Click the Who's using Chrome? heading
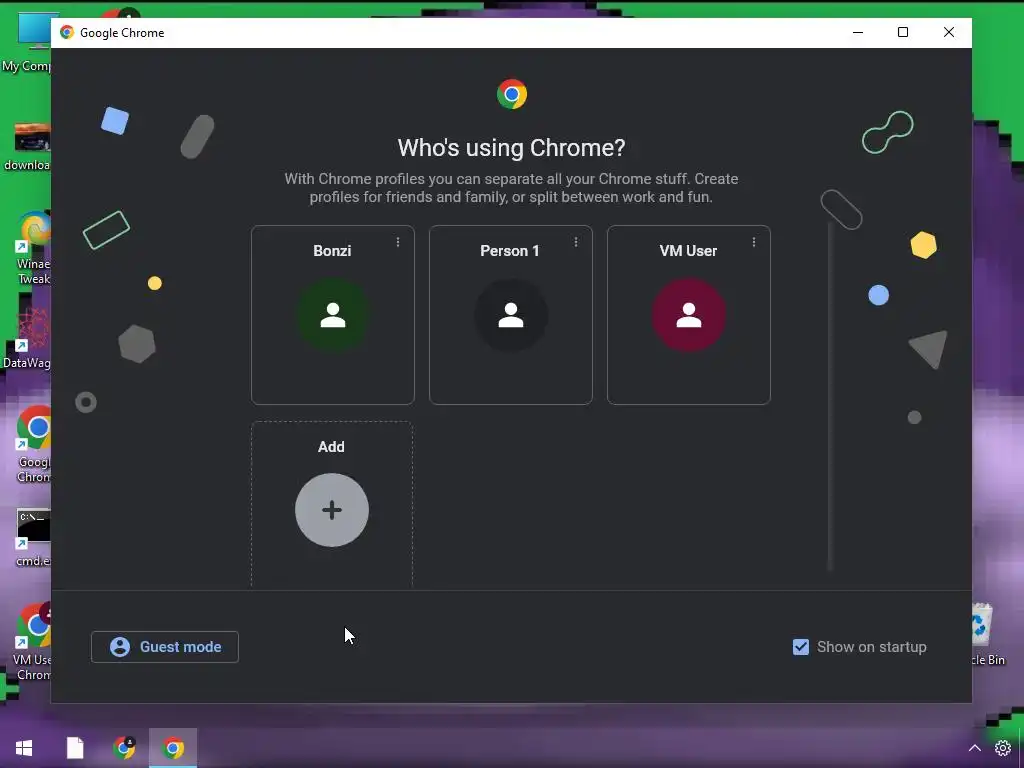Viewport: 1024px width, 768px height. [x=511, y=148]
